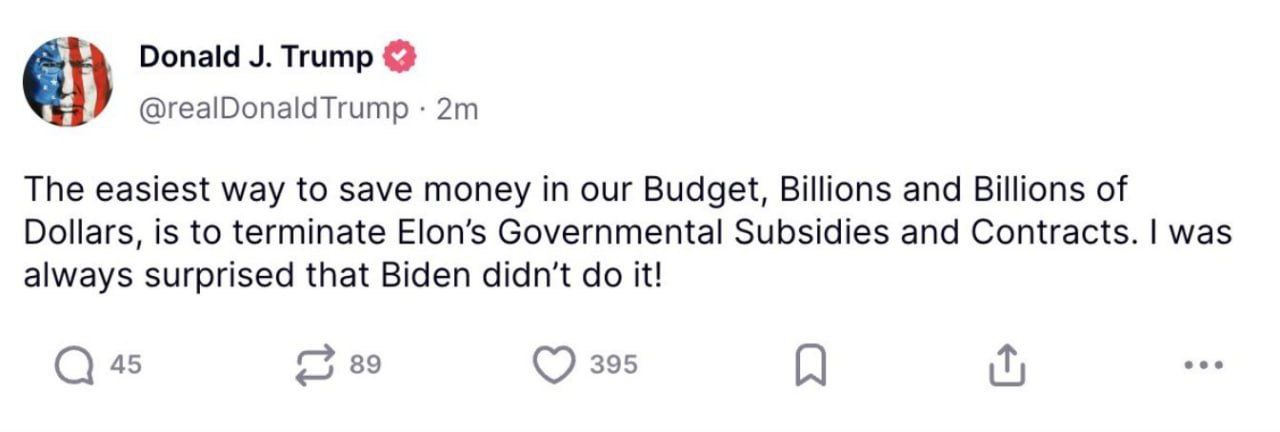Click the 2m post timestamp

coord(458,108)
